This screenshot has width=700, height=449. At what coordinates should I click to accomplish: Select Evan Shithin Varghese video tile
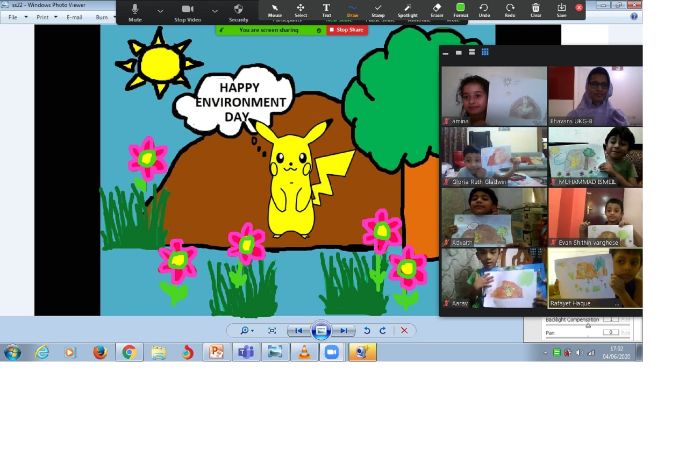pyautogui.click(x=596, y=217)
